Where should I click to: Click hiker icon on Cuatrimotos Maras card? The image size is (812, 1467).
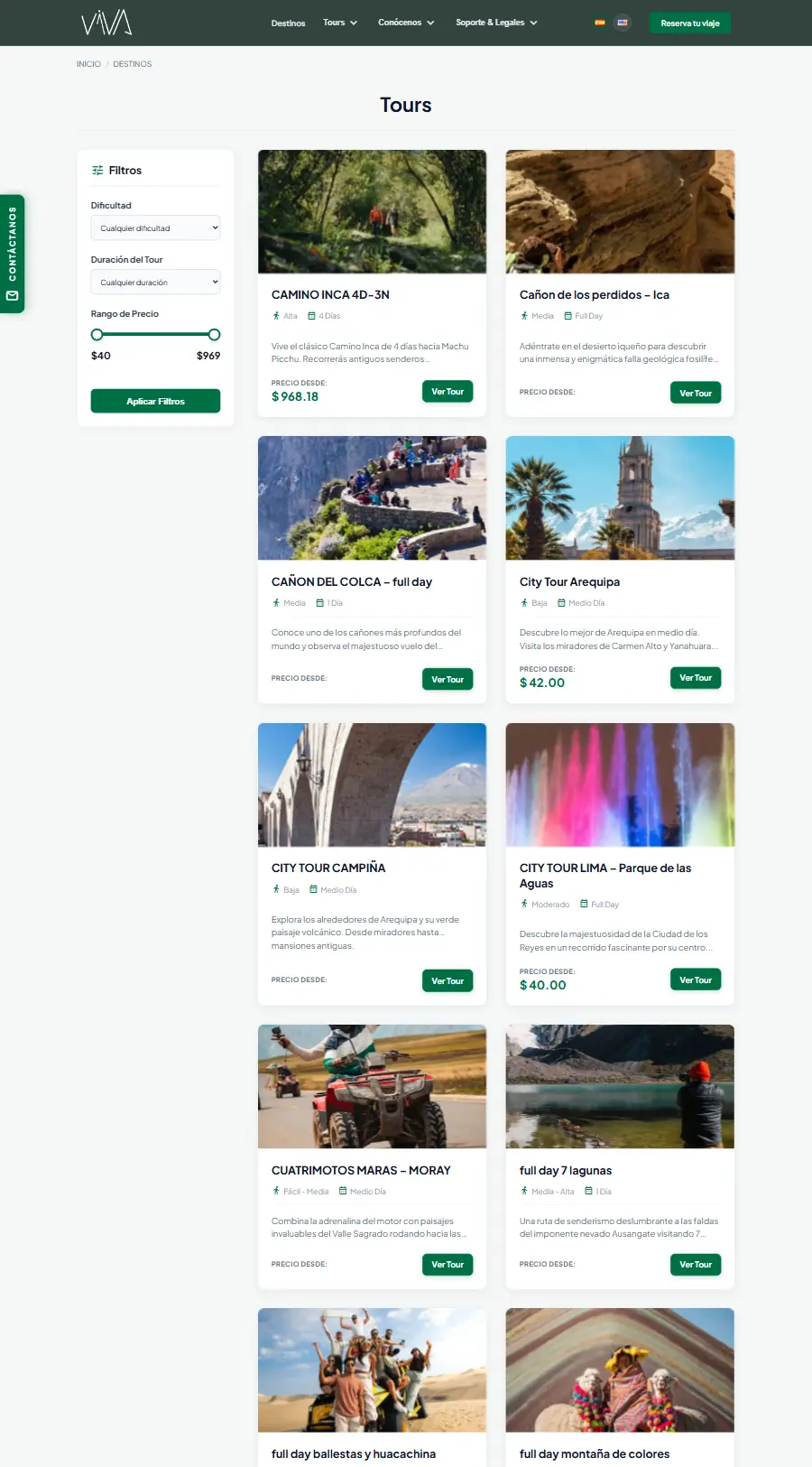(x=276, y=1191)
